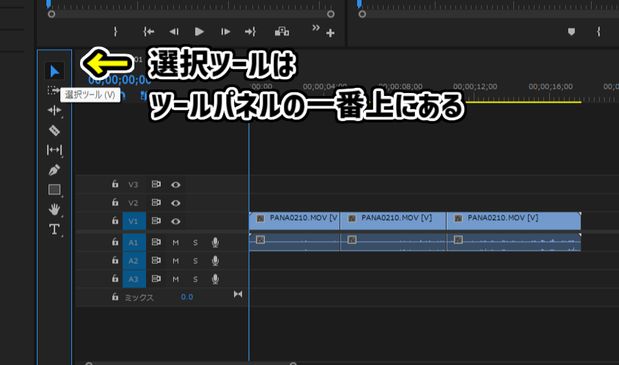Step back one frame
This screenshot has width=619, height=365.
[x=174, y=32]
